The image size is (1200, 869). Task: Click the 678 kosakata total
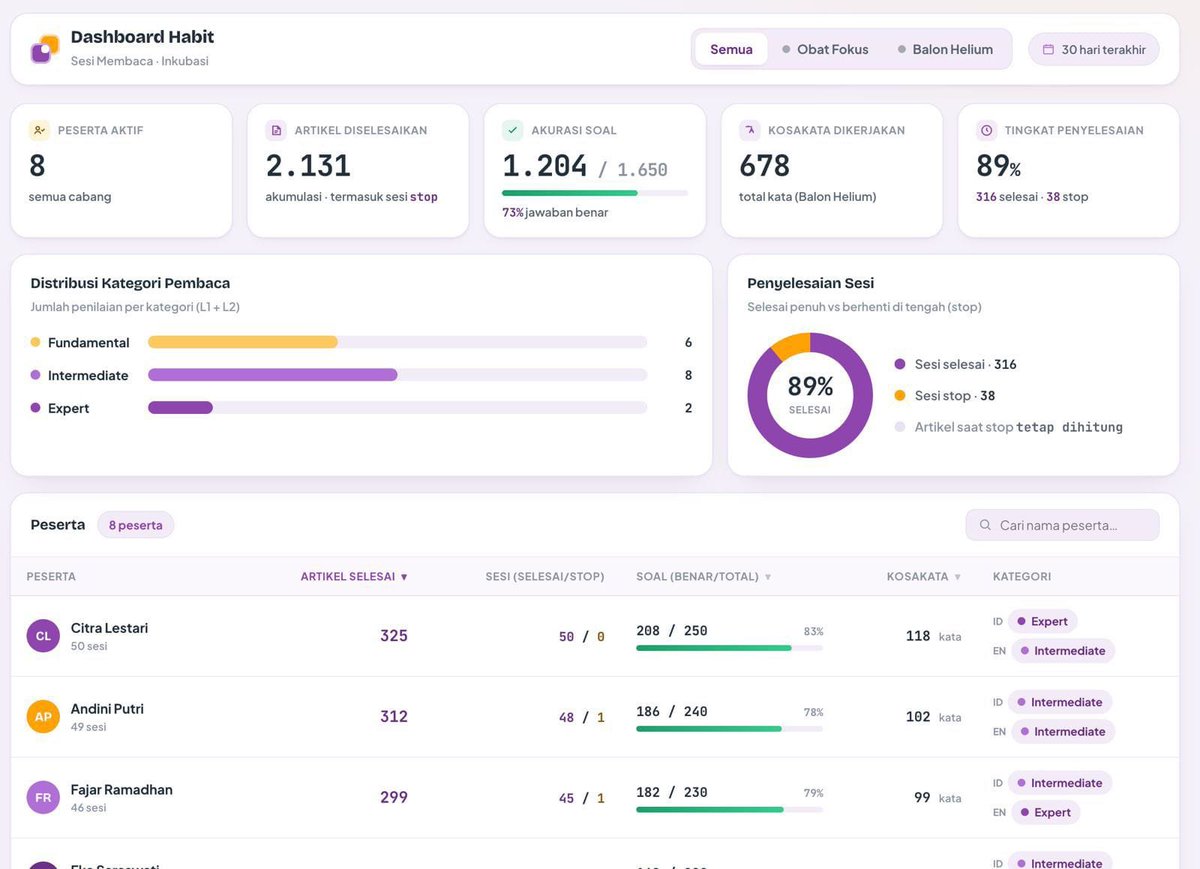[764, 165]
